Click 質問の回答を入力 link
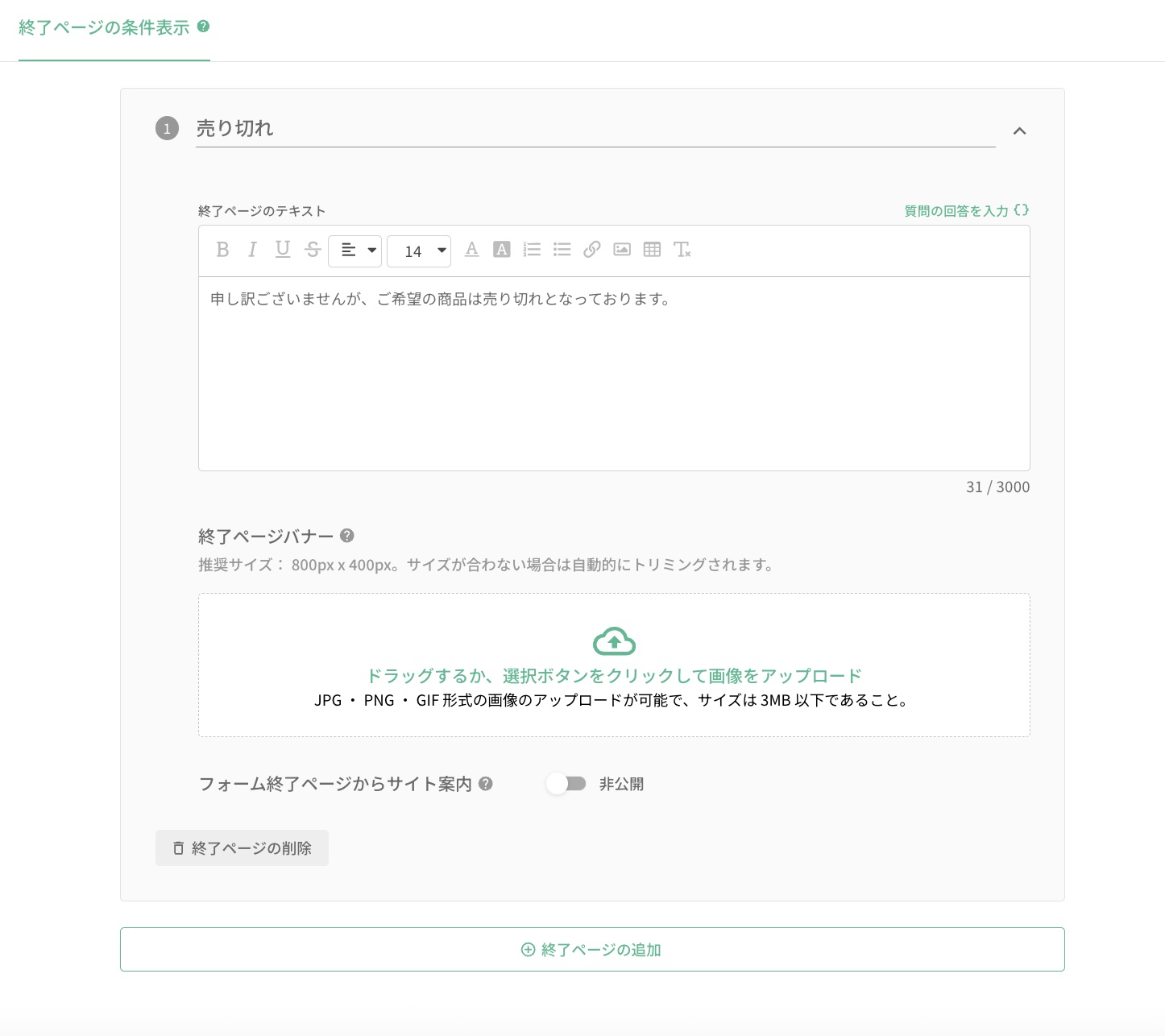The width and height of the screenshot is (1165, 1036). pos(966,211)
